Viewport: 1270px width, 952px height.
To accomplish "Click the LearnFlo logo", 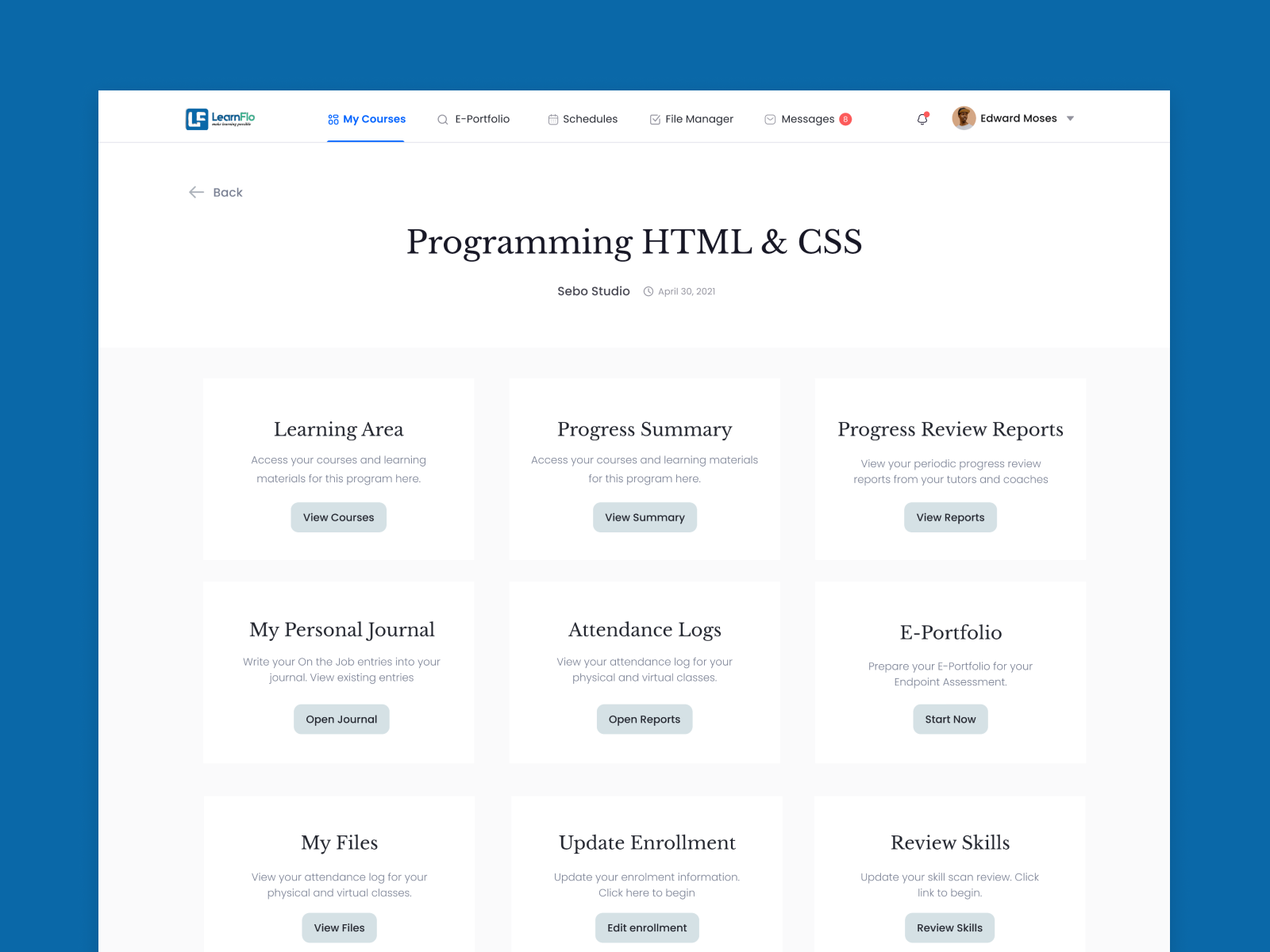I will point(221,118).
